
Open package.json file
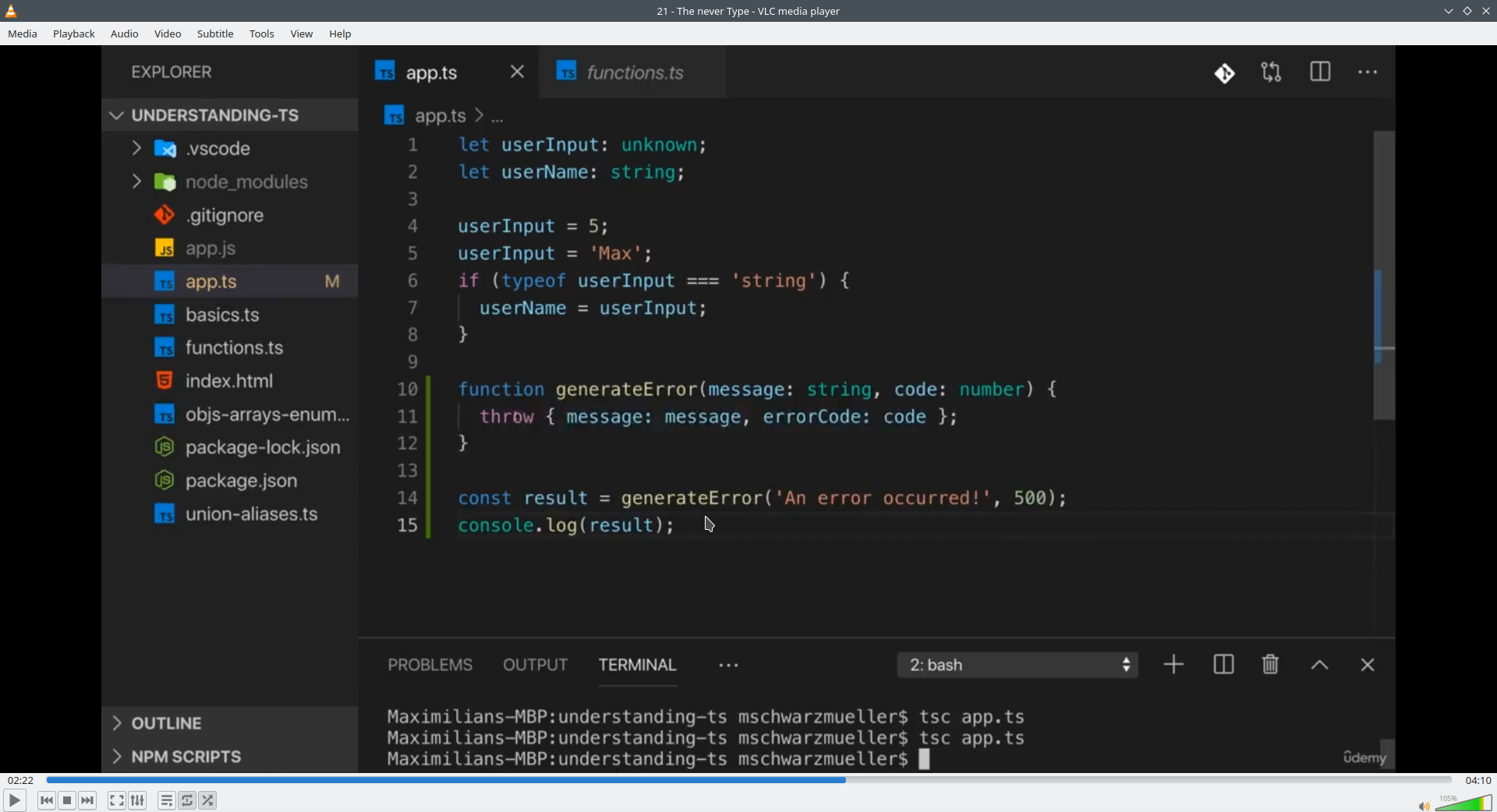230,481
